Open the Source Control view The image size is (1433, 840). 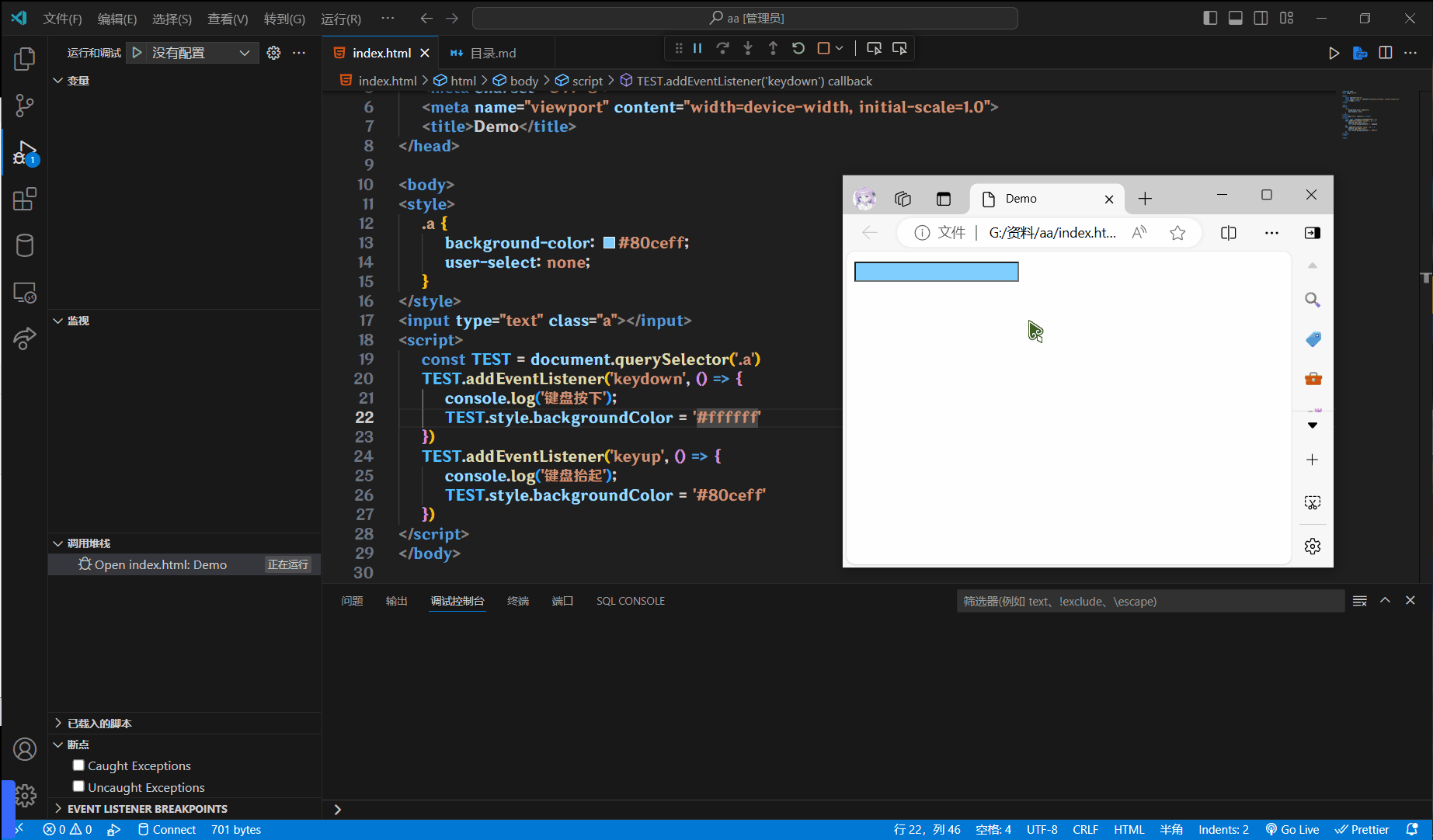[x=25, y=106]
